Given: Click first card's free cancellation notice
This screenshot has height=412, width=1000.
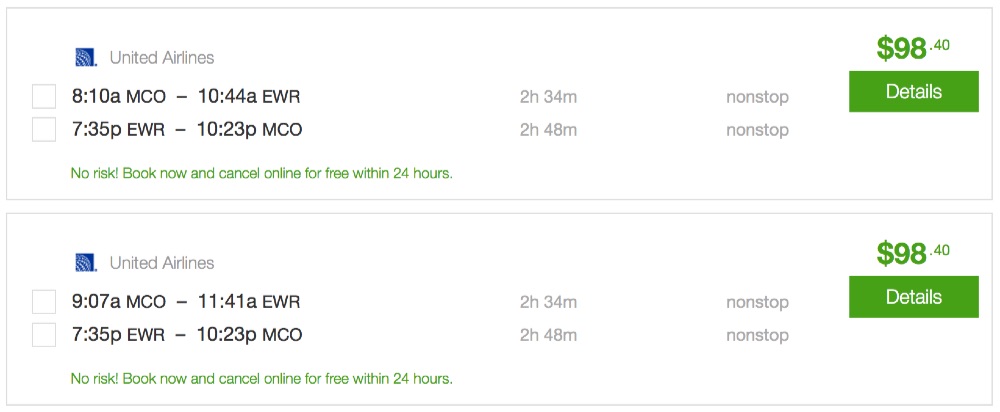Looking at the screenshot, I should pos(261,173).
